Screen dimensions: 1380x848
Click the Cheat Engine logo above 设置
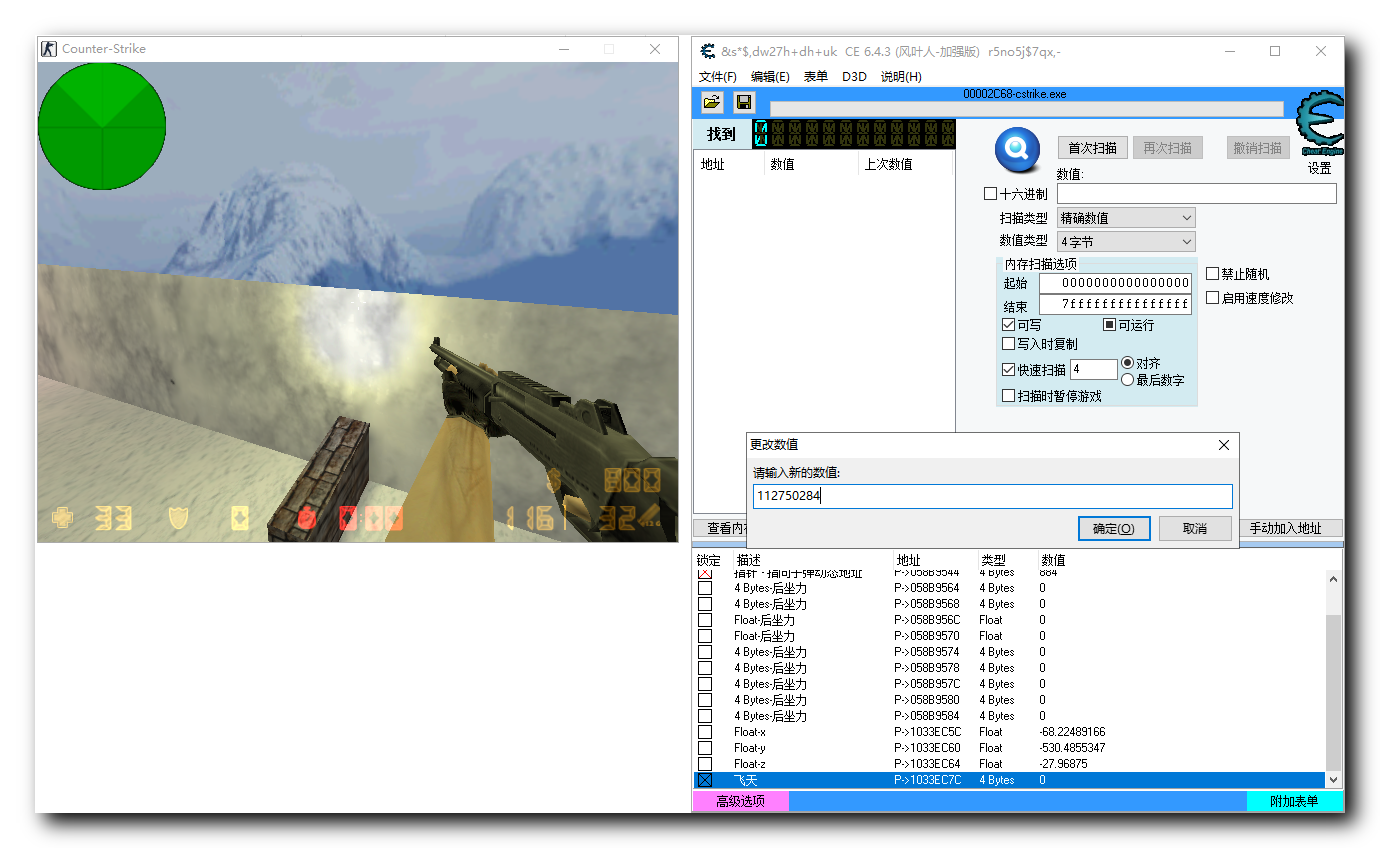tap(1320, 124)
